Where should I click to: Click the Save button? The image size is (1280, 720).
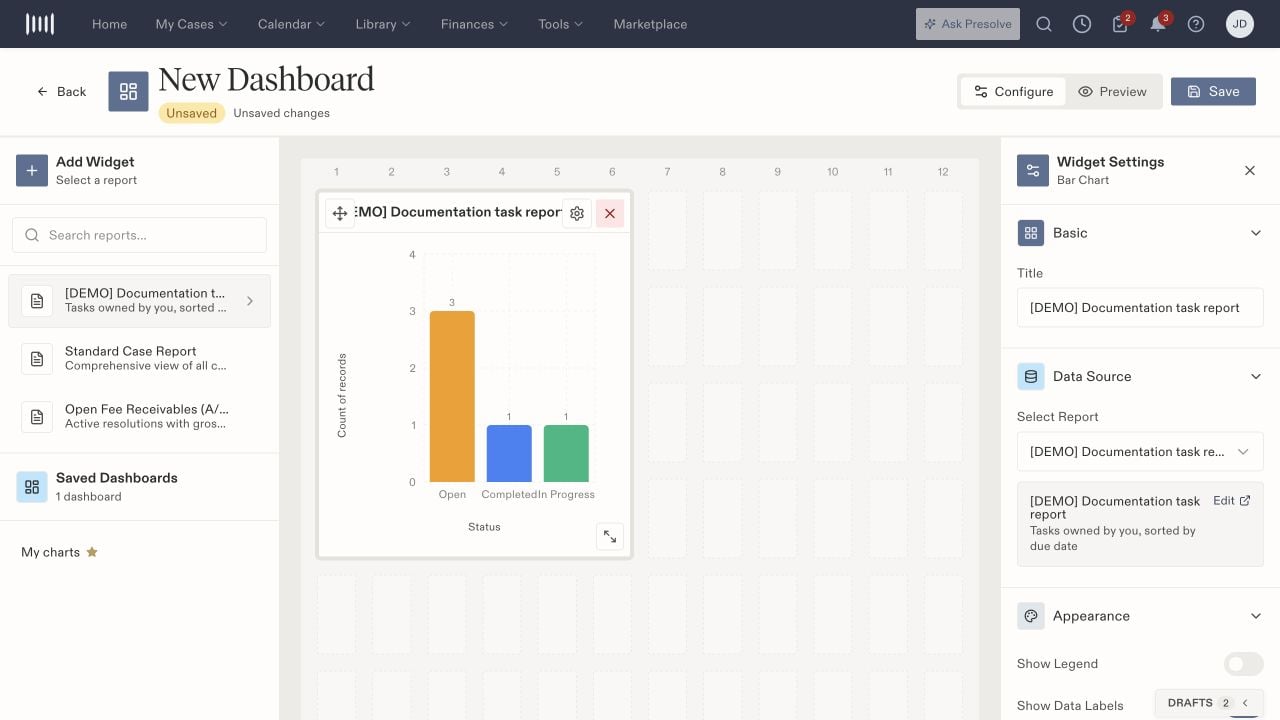(x=1213, y=91)
